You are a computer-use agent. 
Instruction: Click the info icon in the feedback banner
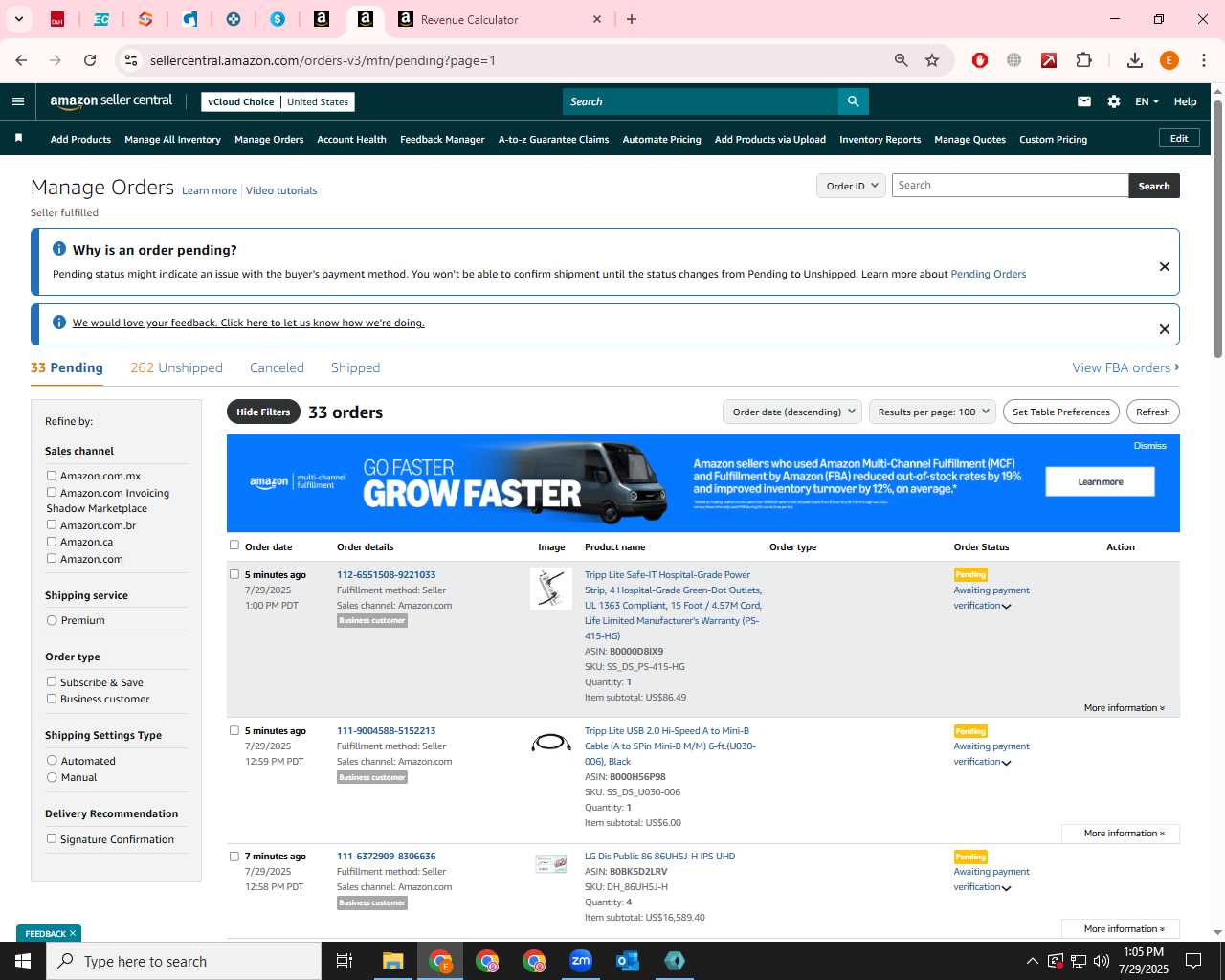point(59,323)
